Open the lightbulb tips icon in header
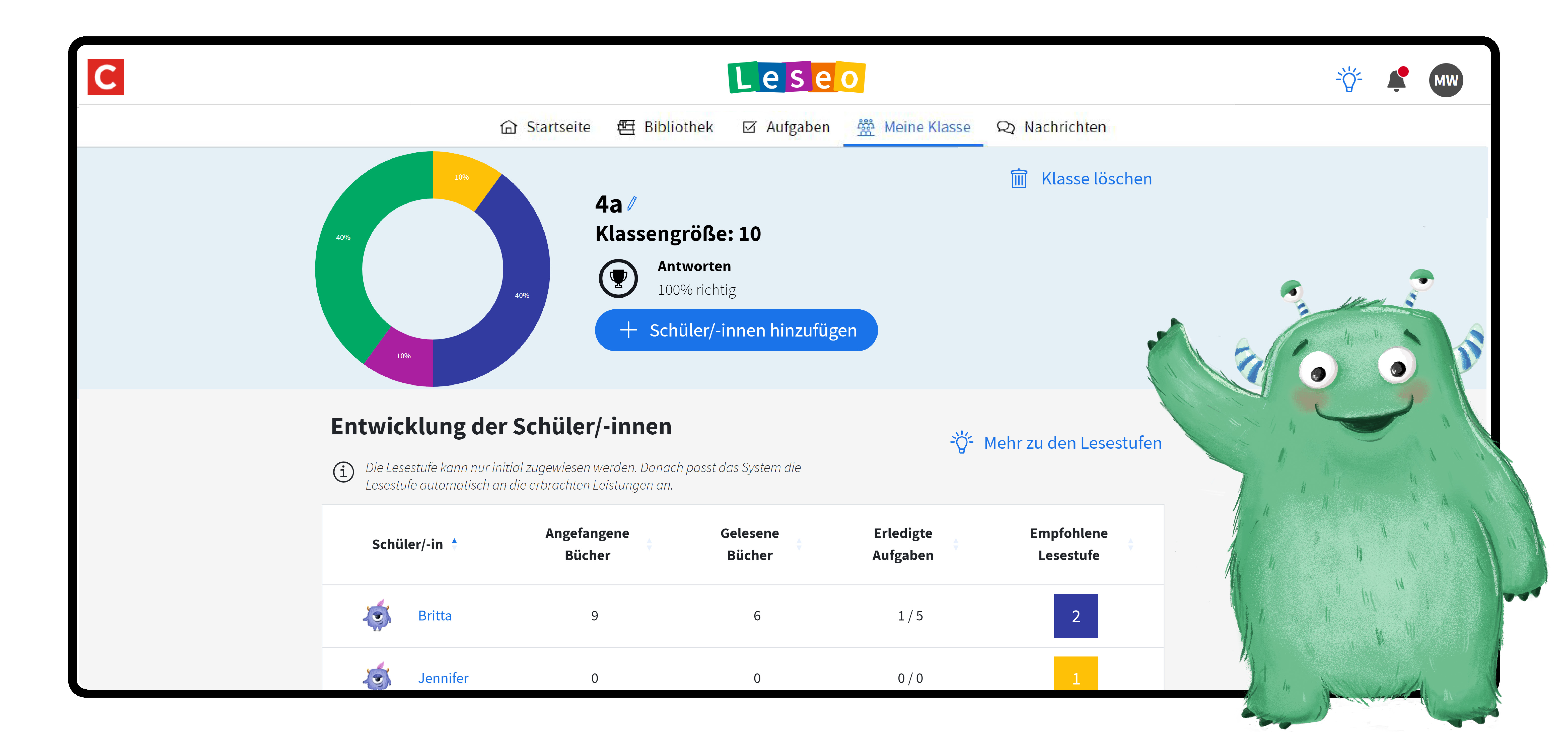 pos(1349,80)
